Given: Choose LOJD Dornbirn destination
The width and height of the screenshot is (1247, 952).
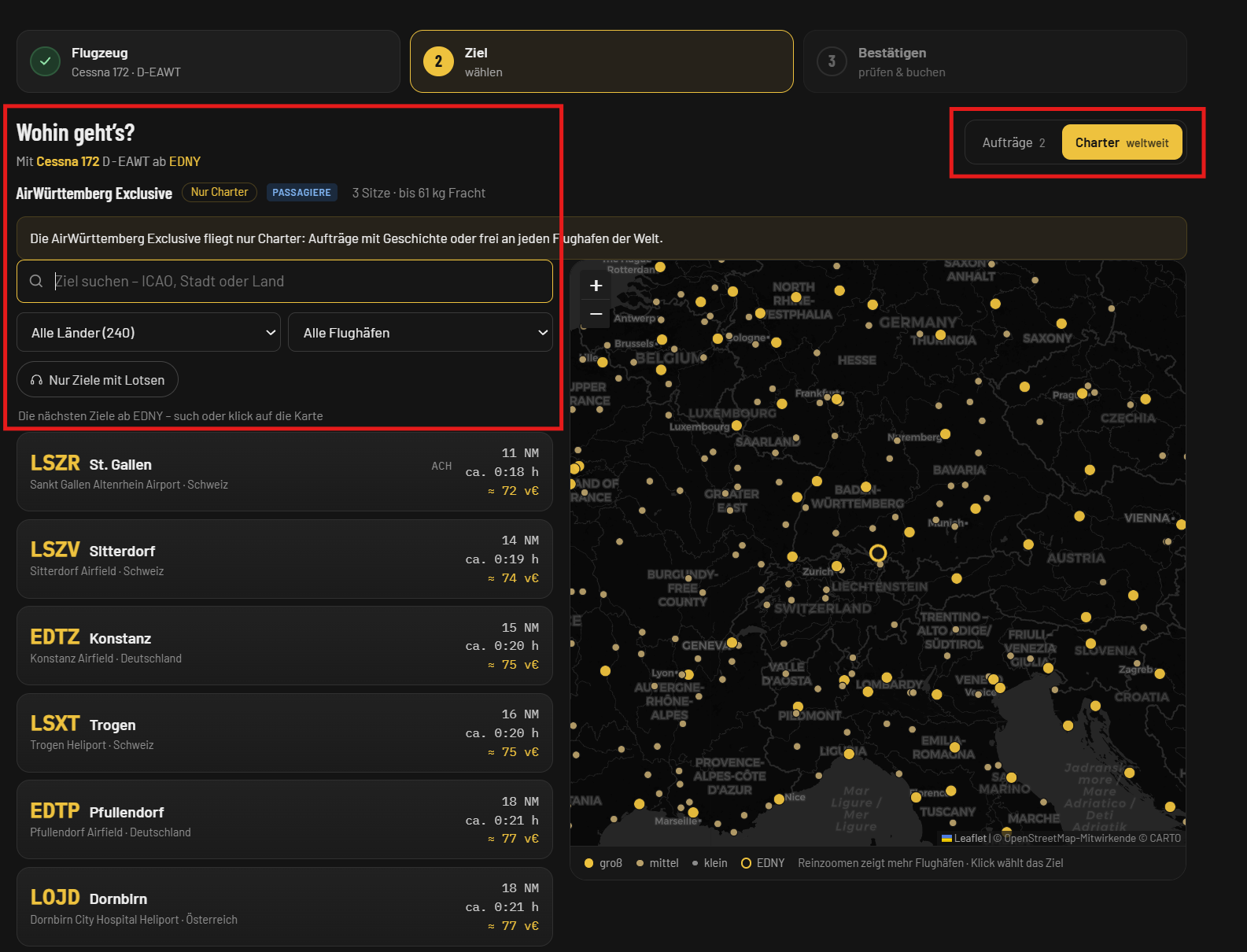Looking at the screenshot, I should pyautogui.click(x=285, y=906).
